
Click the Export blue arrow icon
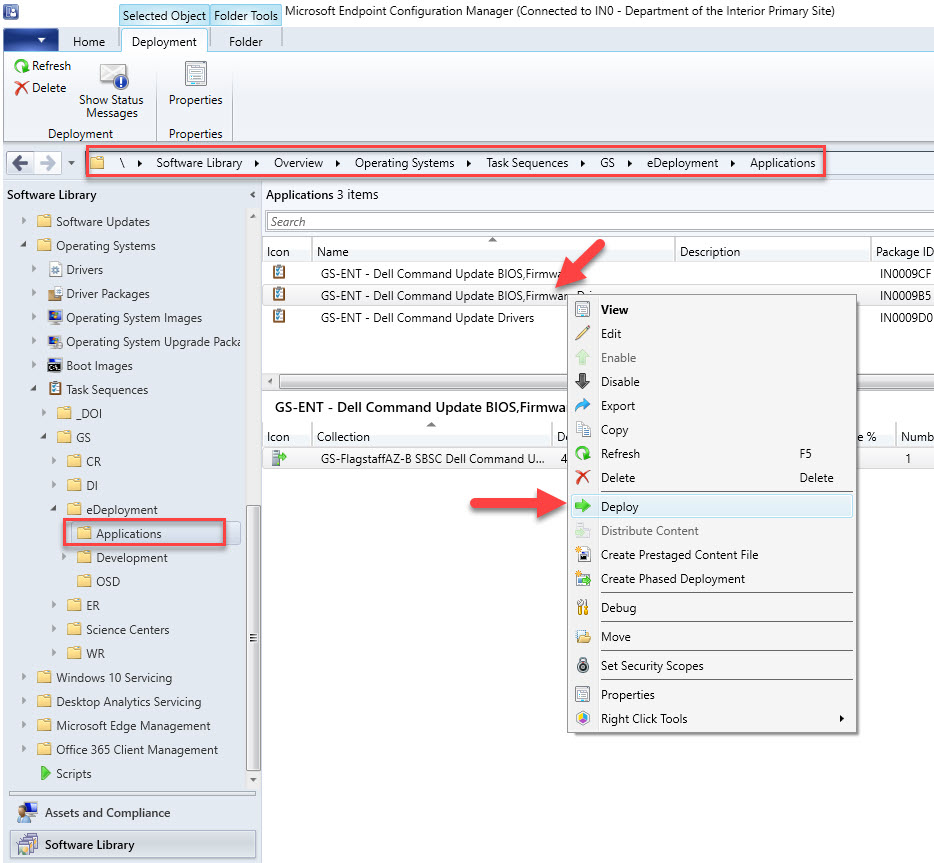[583, 406]
